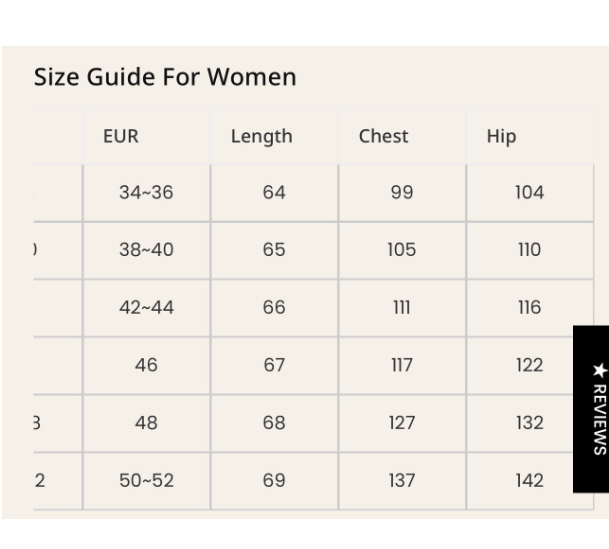Screen dimensions: 609x549
Task: Click the Size Guide For Women heading
Action: pyautogui.click(x=165, y=77)
